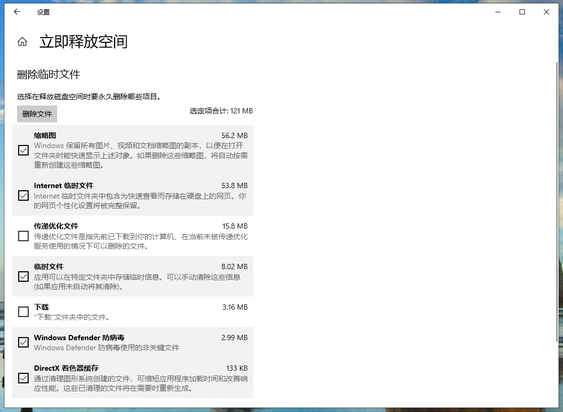This screenshot has width=563, height=412.
Task: Click the 缩略图 item title
Action: click(x=45, y=135)
